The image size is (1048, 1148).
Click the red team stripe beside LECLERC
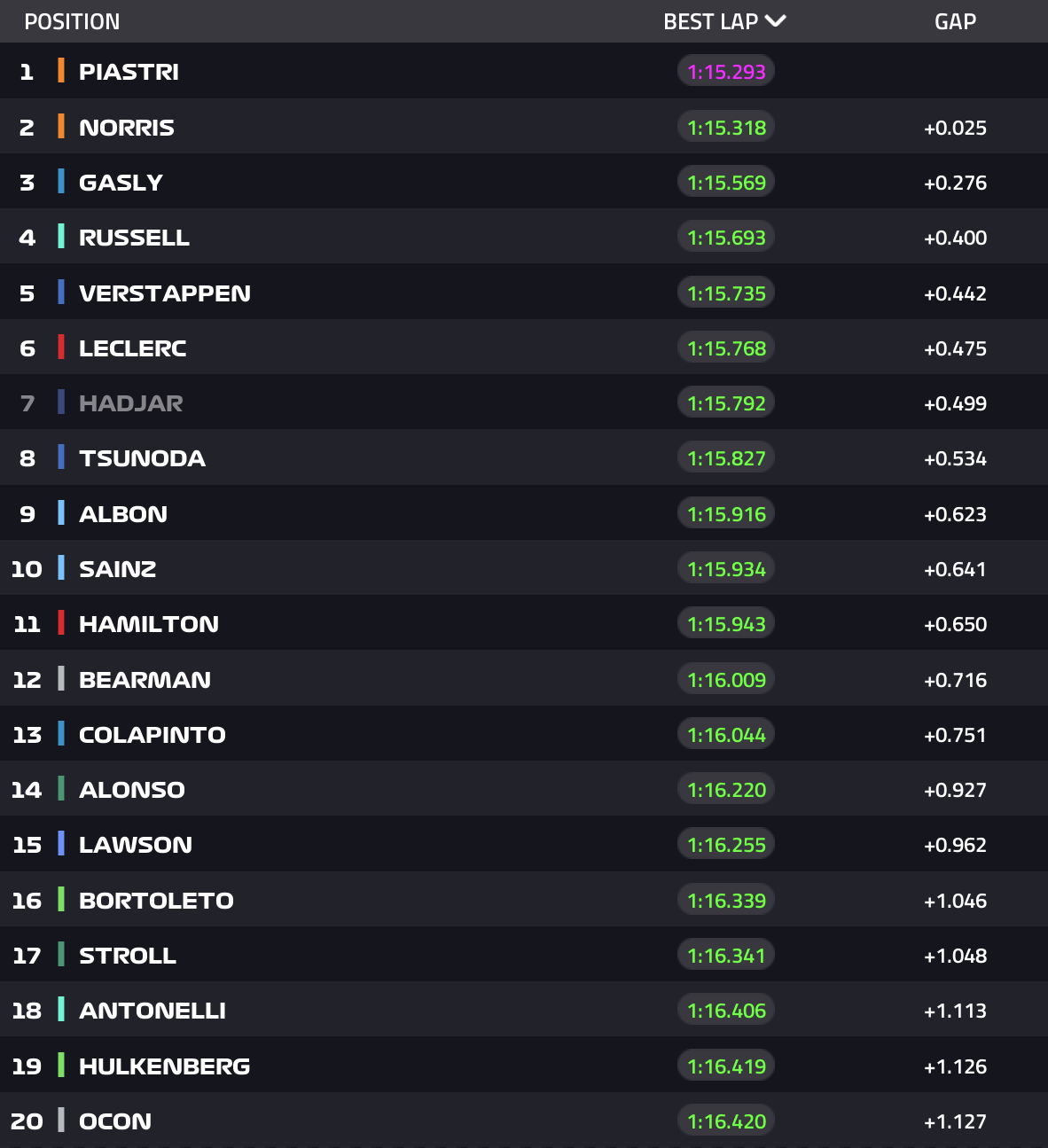[x=61, y=348]
